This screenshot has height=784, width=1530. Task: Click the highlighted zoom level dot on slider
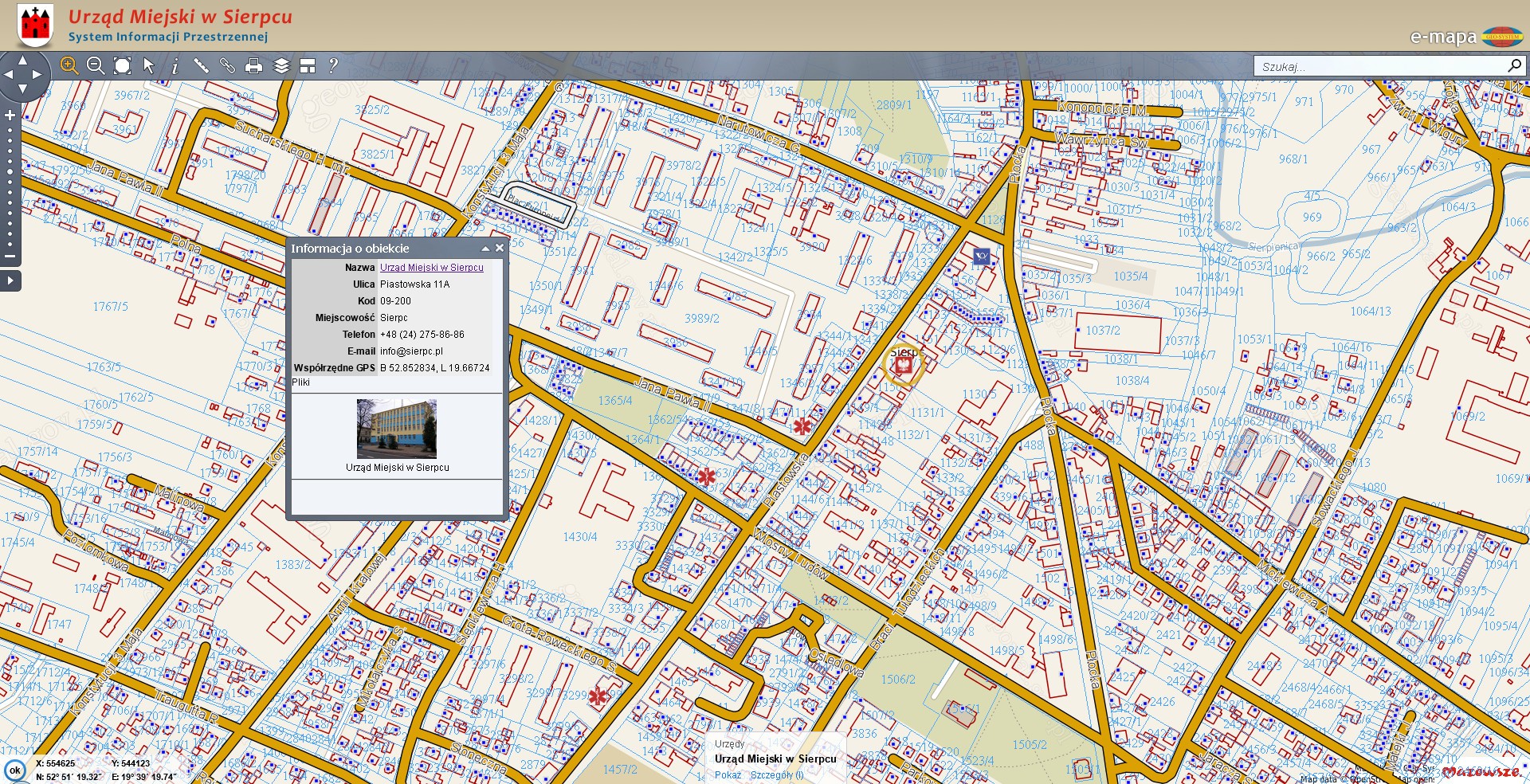[10, 171]
